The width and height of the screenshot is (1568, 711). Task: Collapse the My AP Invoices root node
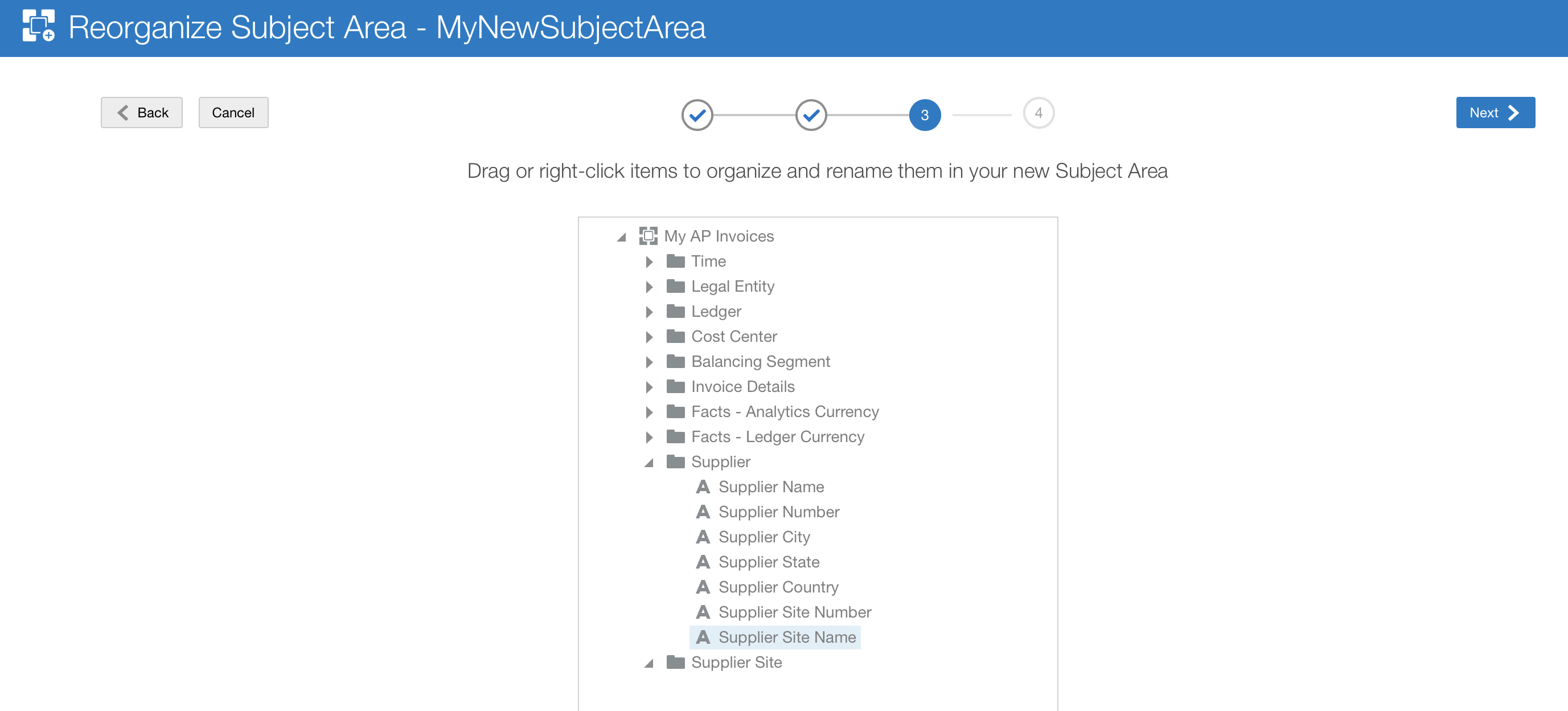click(x=621, y=237)
